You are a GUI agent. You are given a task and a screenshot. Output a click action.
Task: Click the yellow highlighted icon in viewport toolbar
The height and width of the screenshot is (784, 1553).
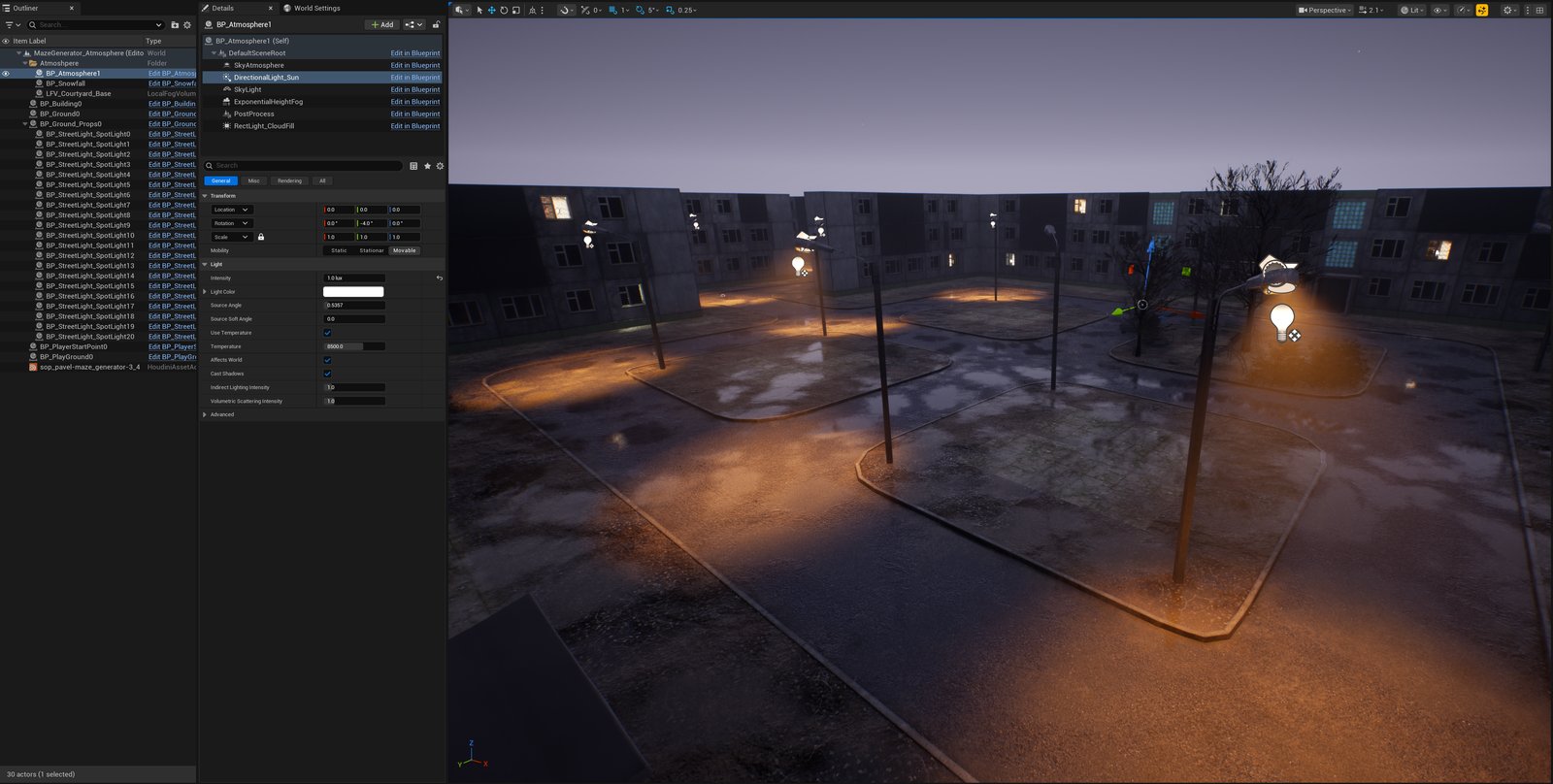pos(1482,10)
